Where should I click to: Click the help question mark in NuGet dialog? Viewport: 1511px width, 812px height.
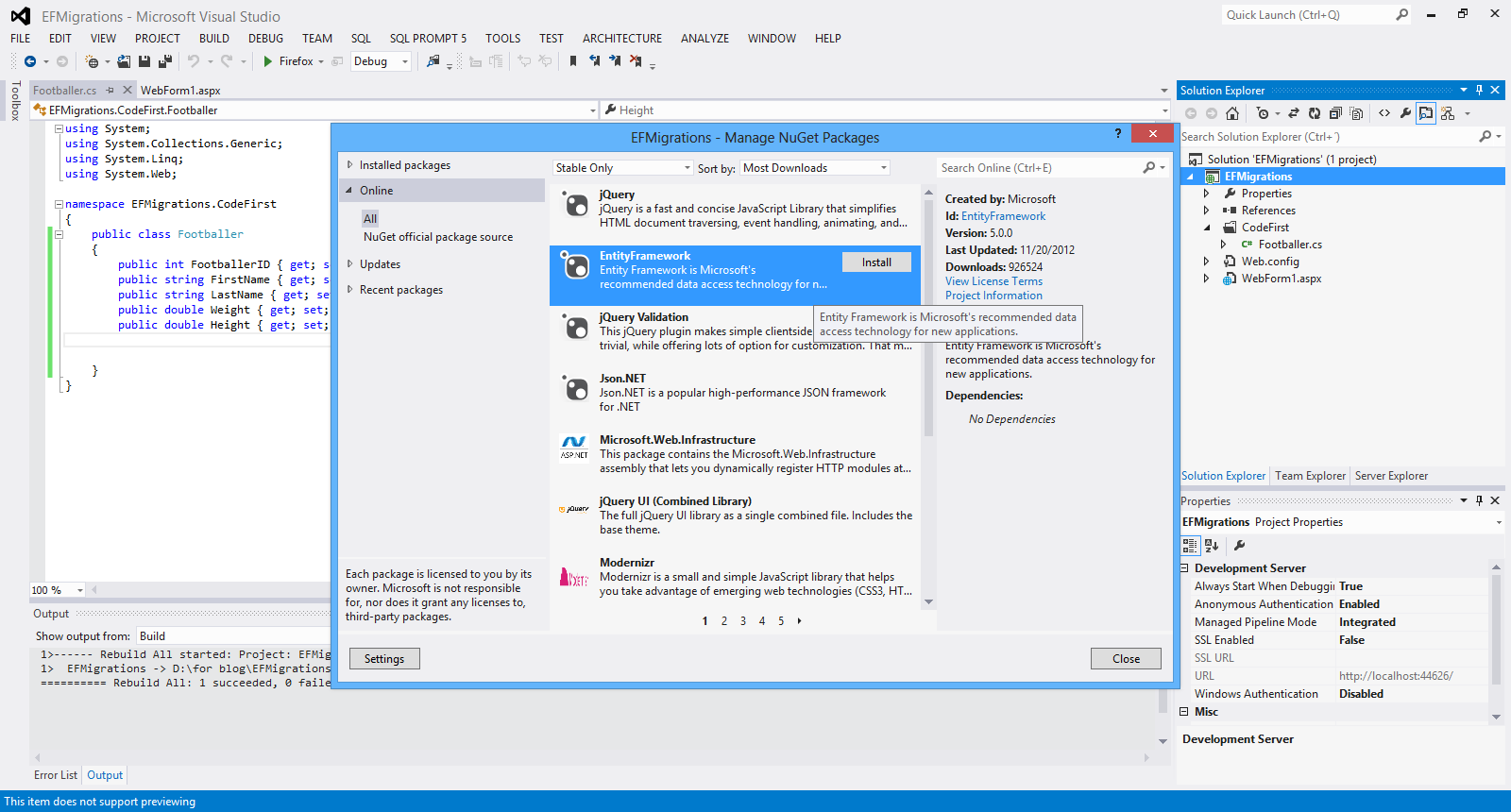click(1118, 134)
